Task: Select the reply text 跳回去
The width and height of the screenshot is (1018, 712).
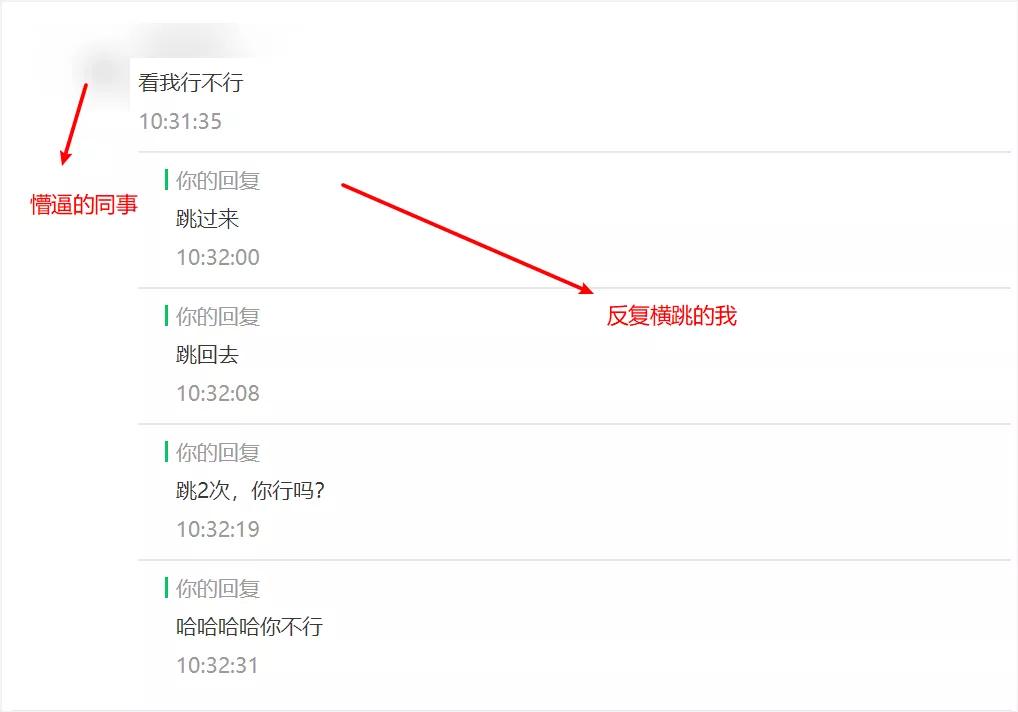Action: tap(208, 355)
